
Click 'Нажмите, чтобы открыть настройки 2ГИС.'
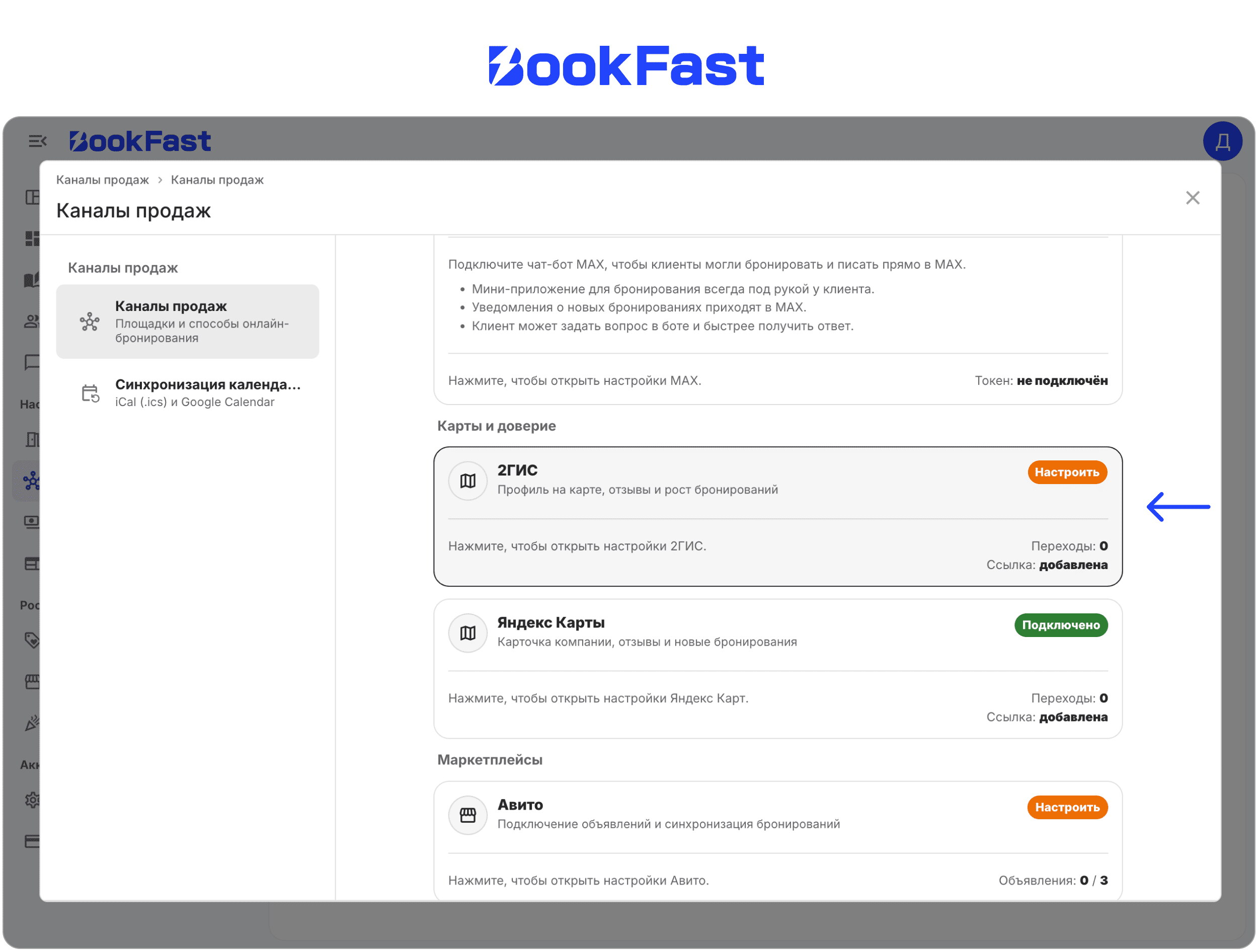pyautogui.click(x=577, y=546)
